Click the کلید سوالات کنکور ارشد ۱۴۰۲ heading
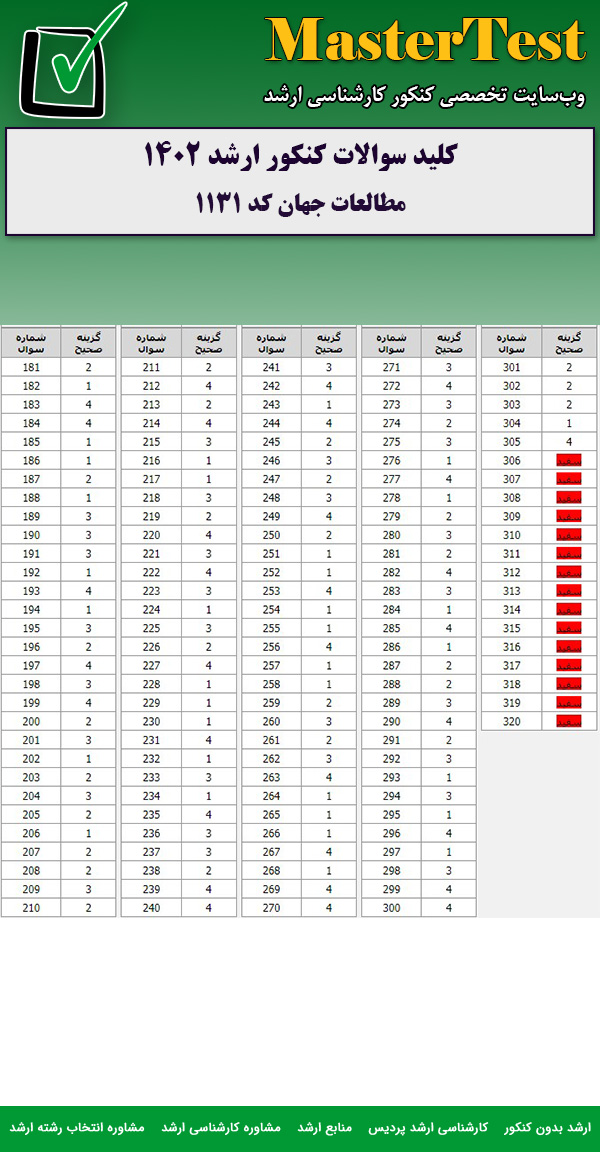This screenshot has height=1152, width=600. (x=300, y=156)
